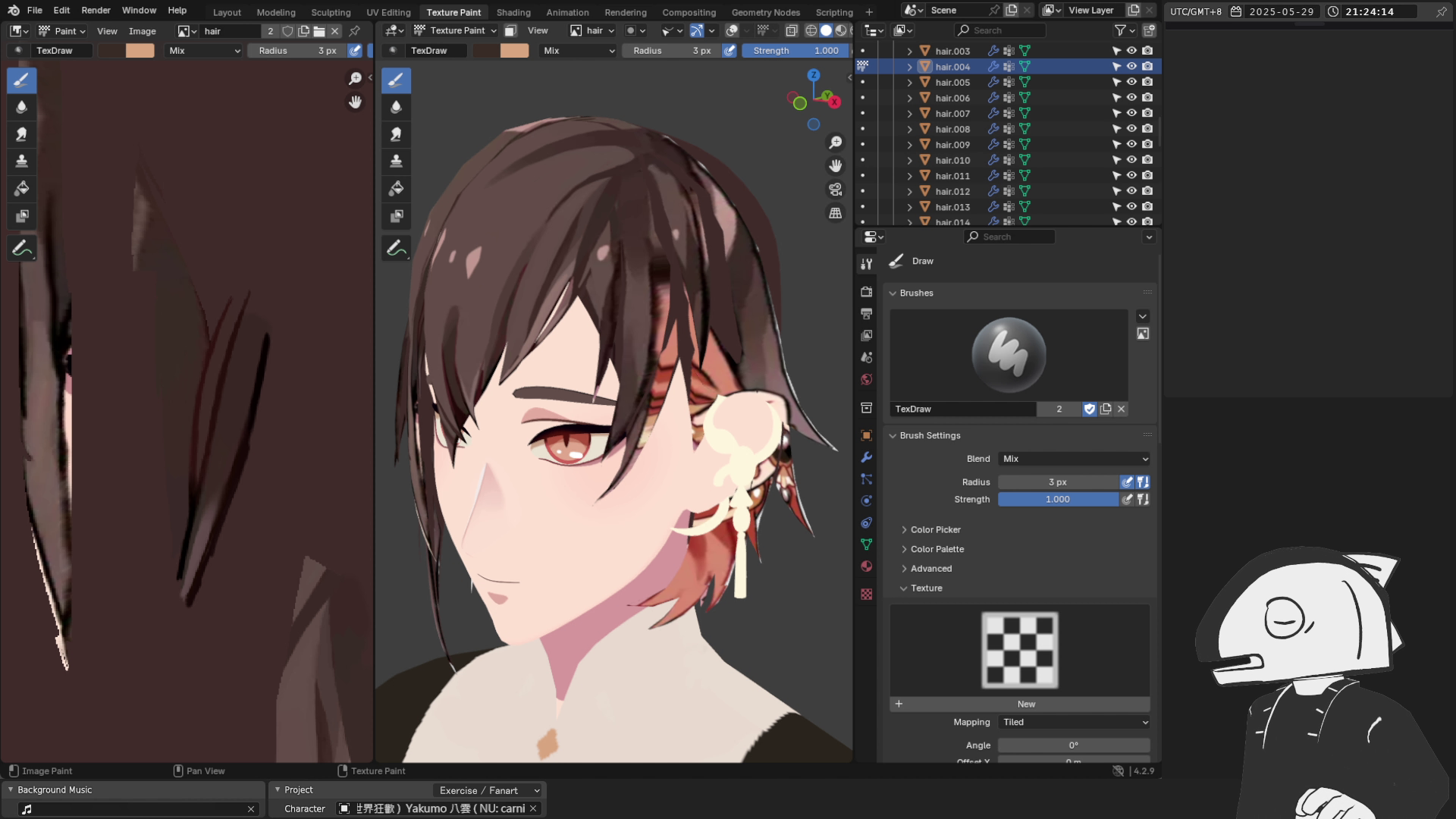Select the Soften tool in the image editor toolbar
The width and height of the screenshot is (1456, 819).
tap(22, 107)
